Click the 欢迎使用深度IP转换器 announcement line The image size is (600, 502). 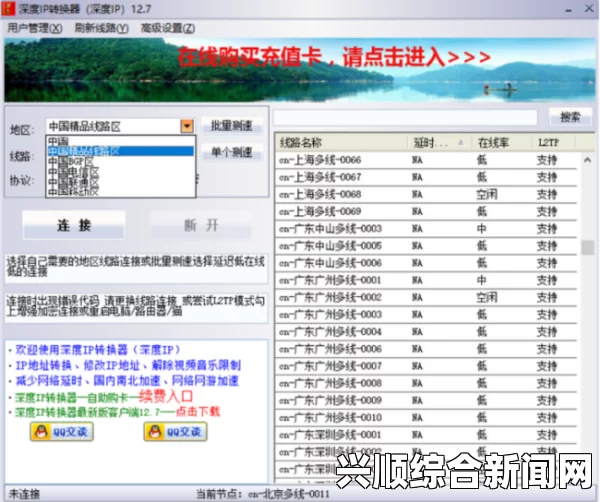point(97,350)
